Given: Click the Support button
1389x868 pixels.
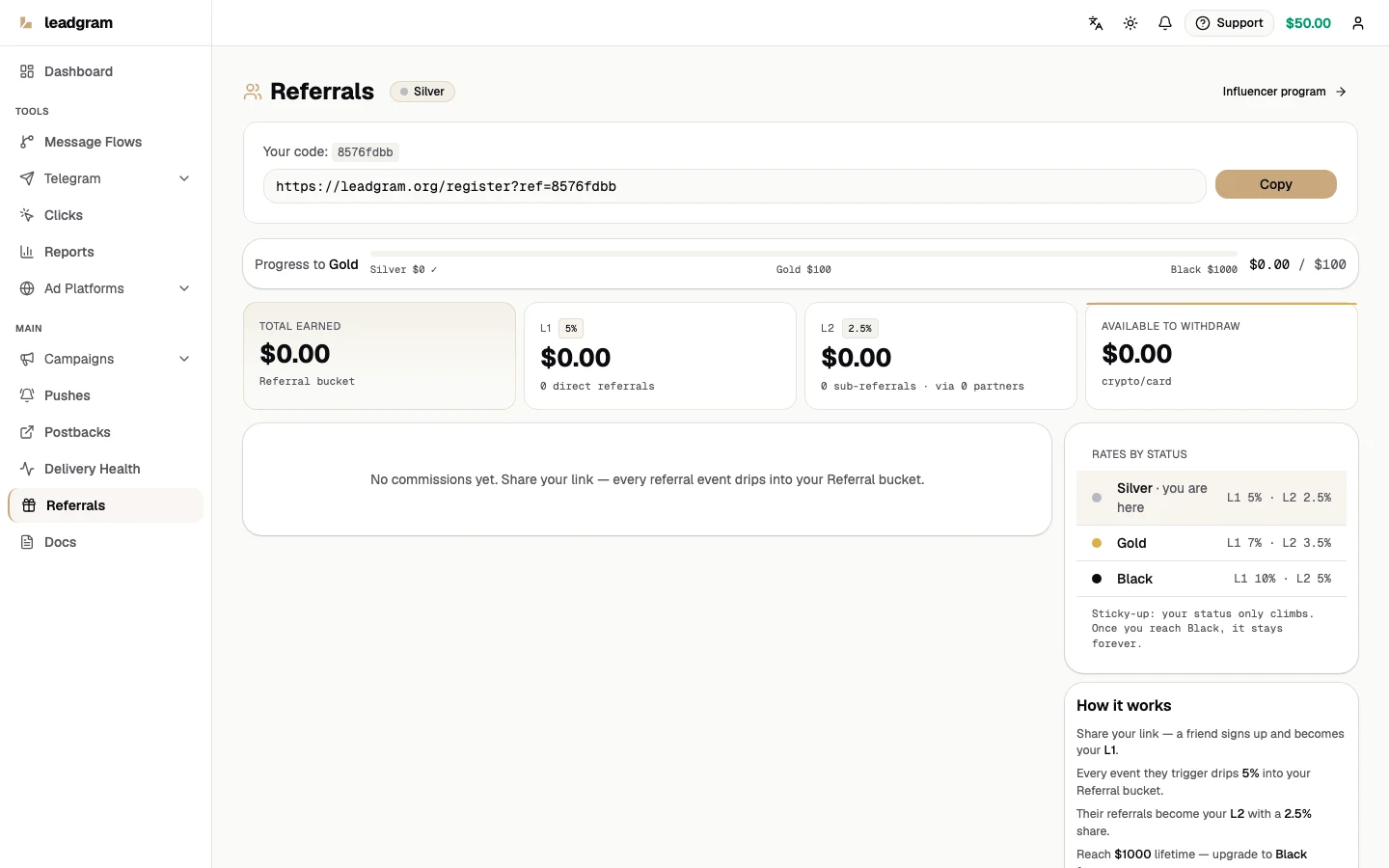Looking at the screenshot, I should click(x=1229, y=23).
